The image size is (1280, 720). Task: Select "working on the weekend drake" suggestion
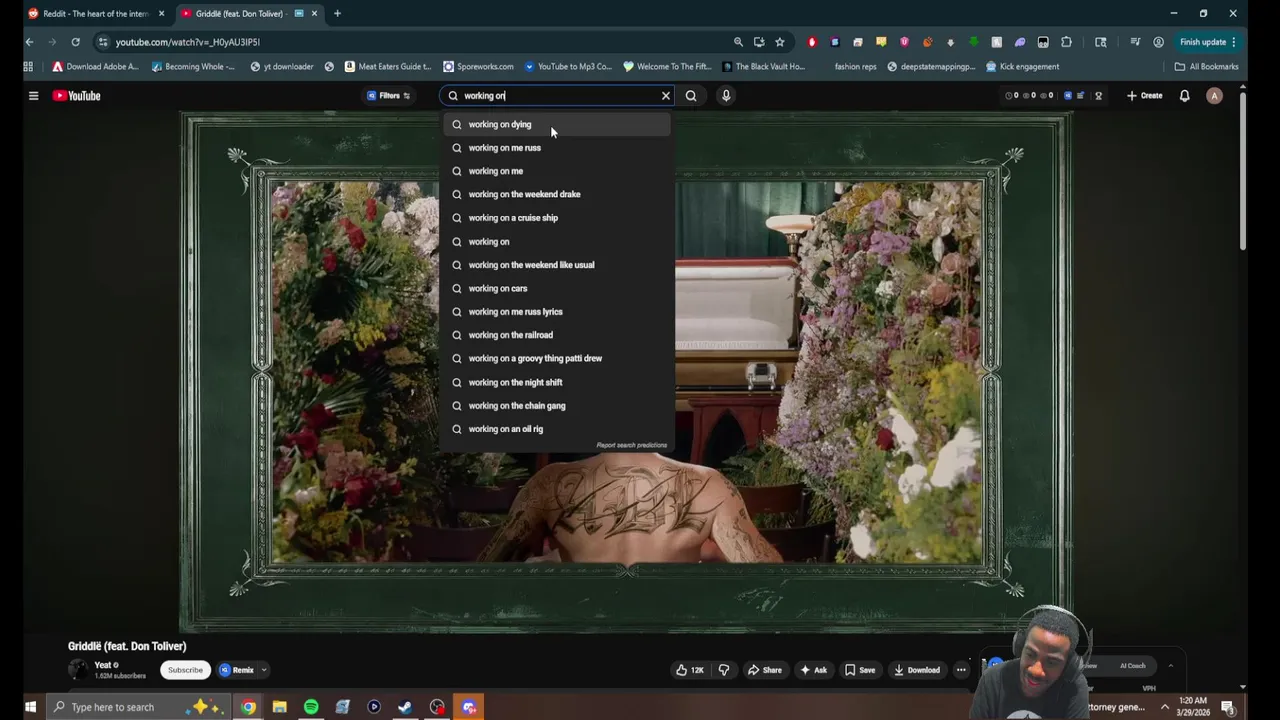[557, 195]
